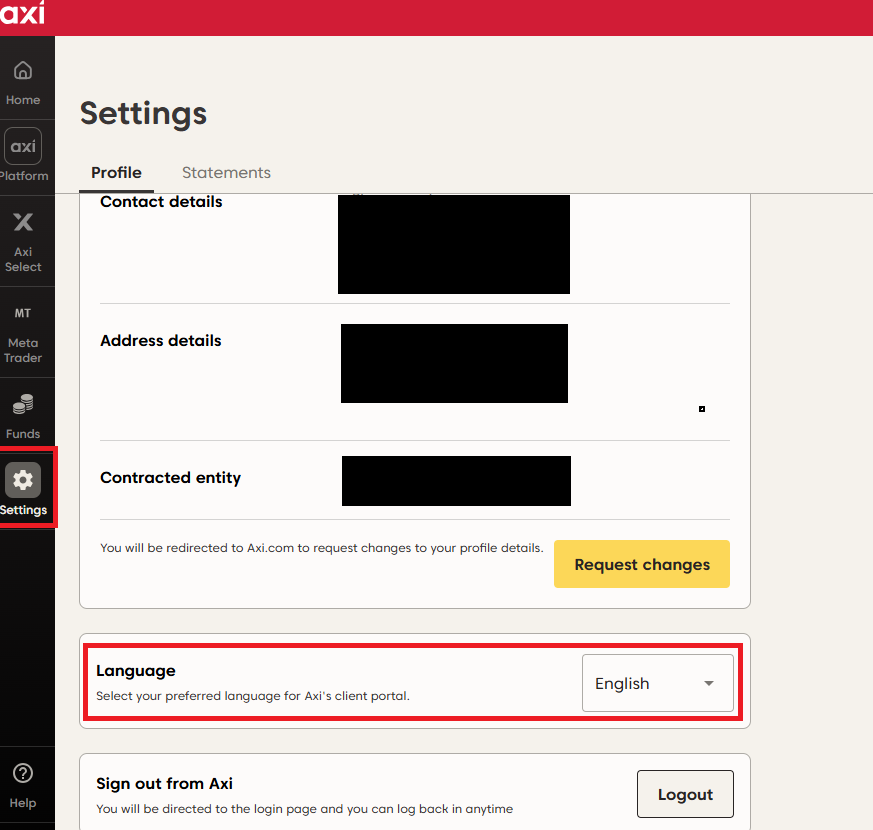Click the Address details section

tap(160, 340)
